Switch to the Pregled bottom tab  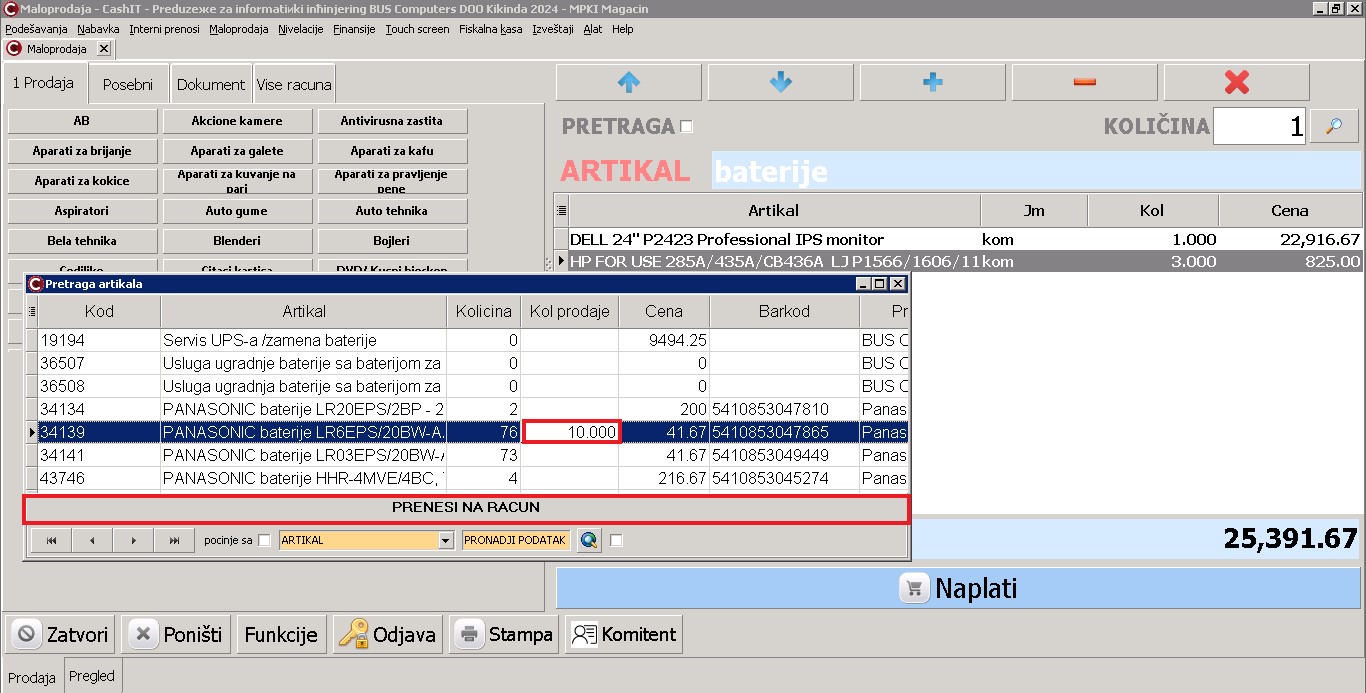click(92, 676)
